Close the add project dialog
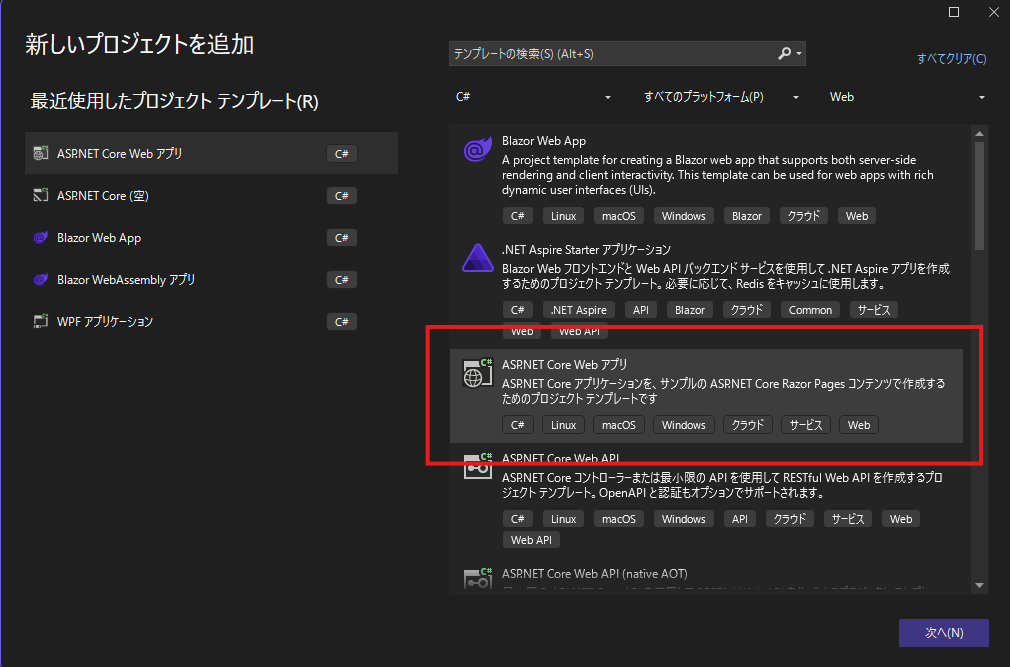 tap(994, 12)
